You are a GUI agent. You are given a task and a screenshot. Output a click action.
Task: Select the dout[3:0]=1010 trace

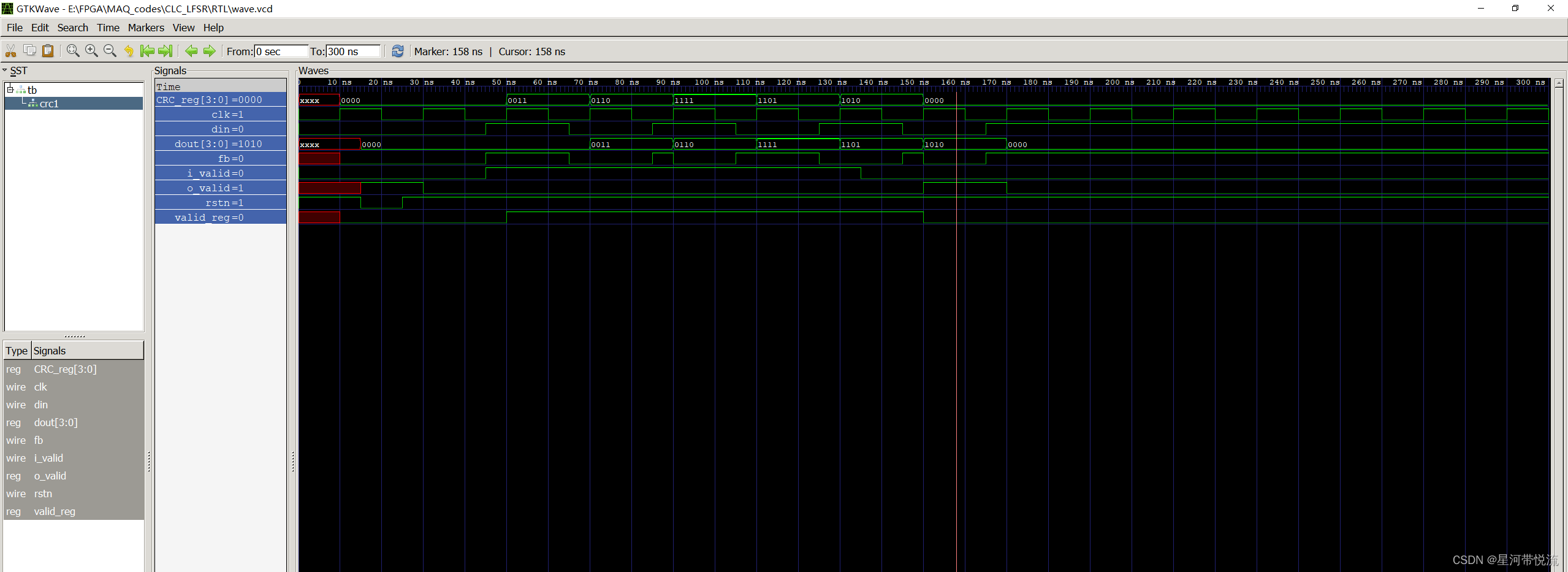coord(221,144)
